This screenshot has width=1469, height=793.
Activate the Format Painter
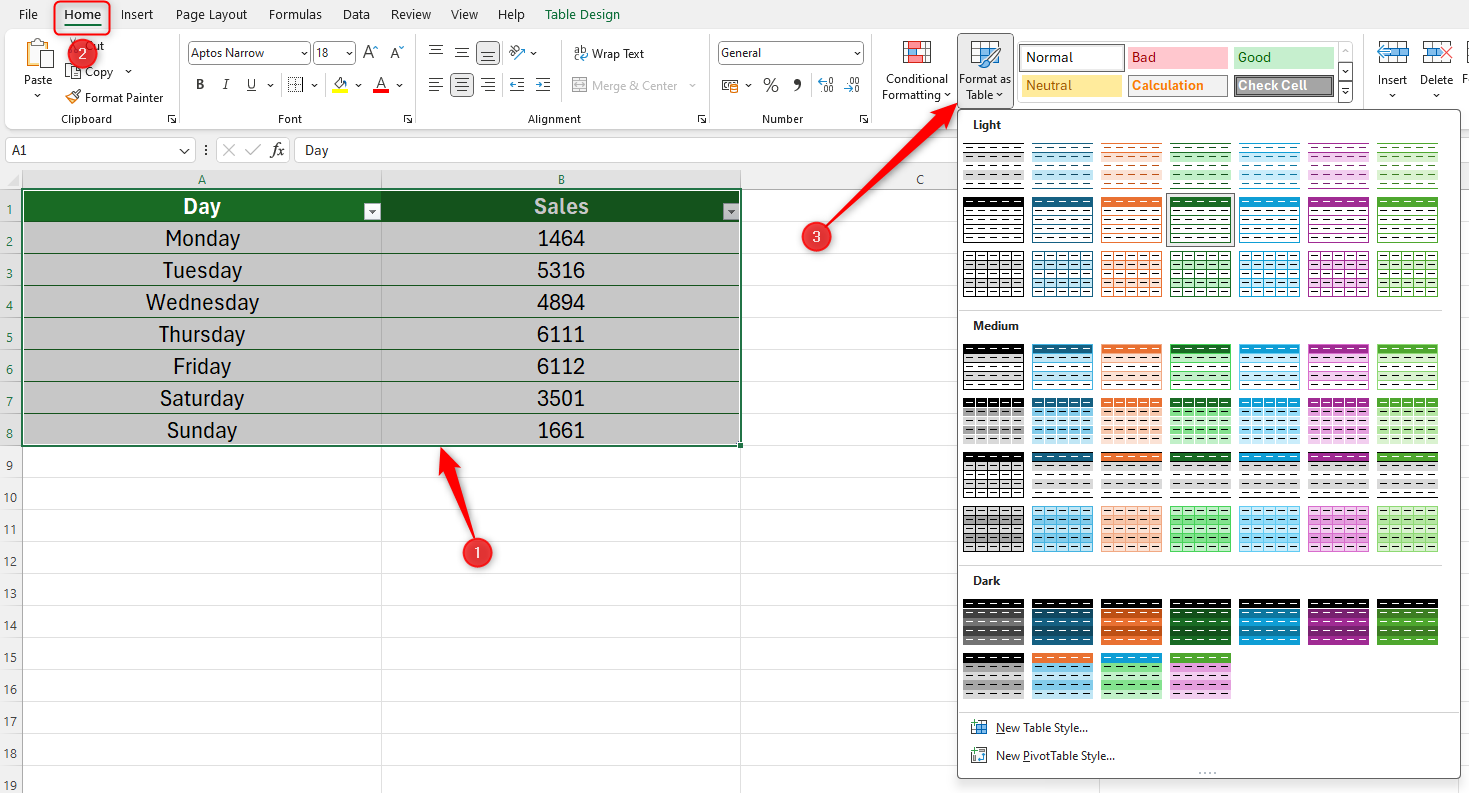115,97
